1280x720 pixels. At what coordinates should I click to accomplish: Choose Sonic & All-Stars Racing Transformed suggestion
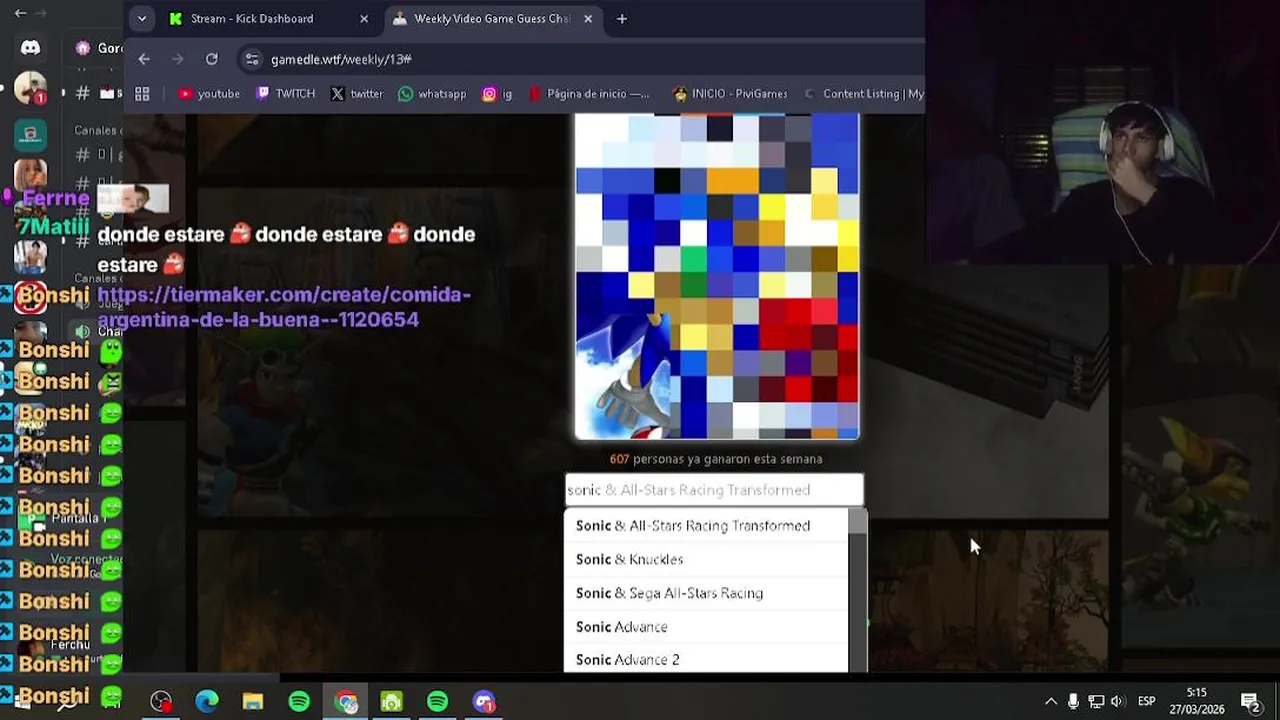point(706,525)
